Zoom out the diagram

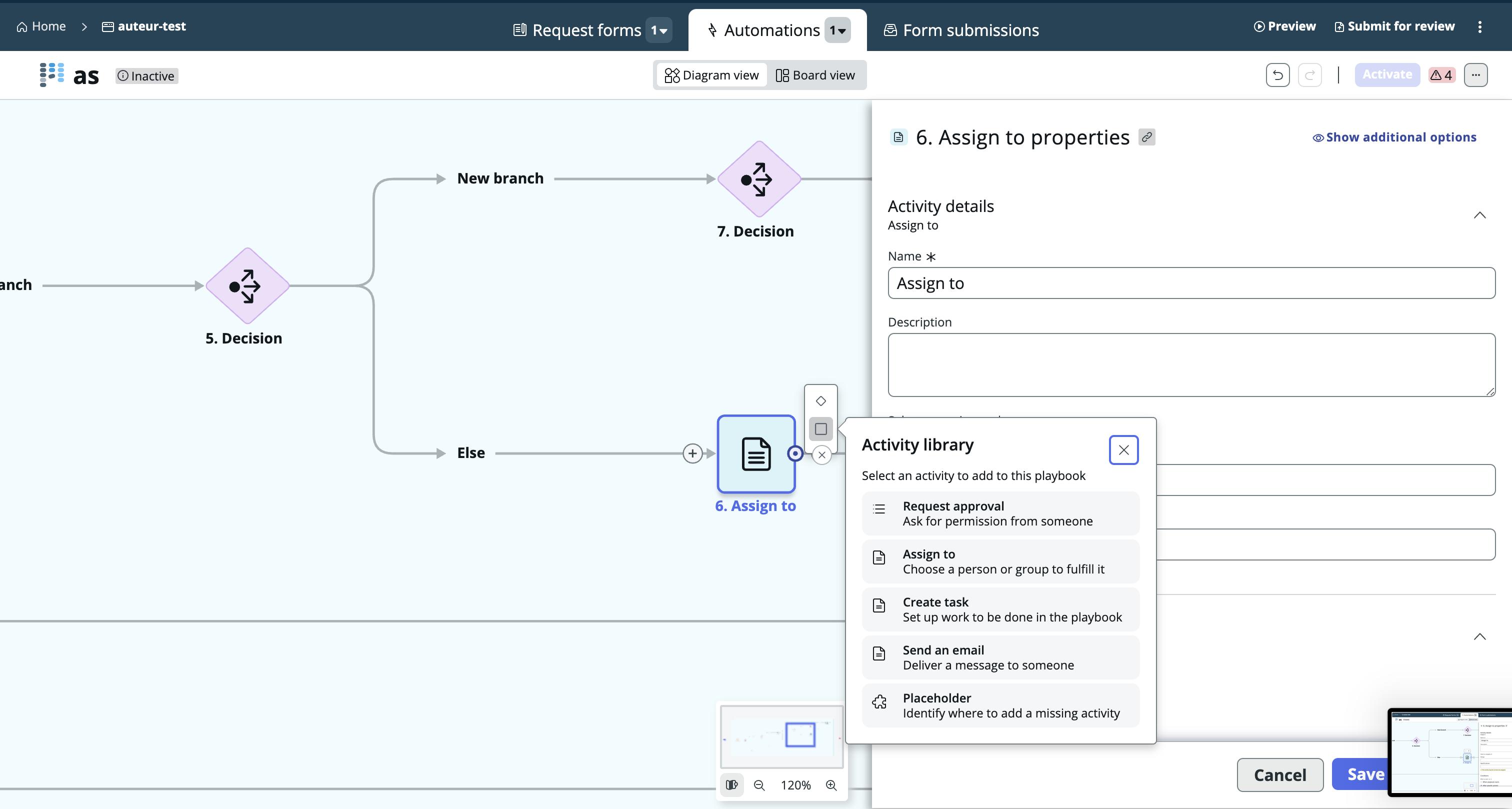point(759,785)
